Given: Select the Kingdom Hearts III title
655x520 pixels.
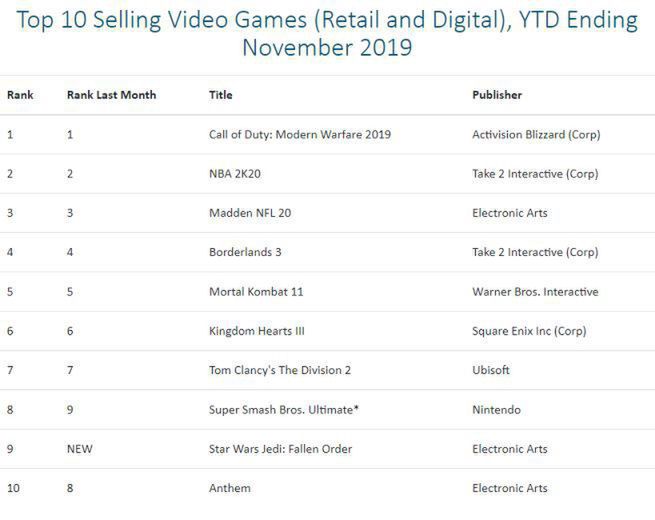Looking at the screenshot, I should (257, 331).
